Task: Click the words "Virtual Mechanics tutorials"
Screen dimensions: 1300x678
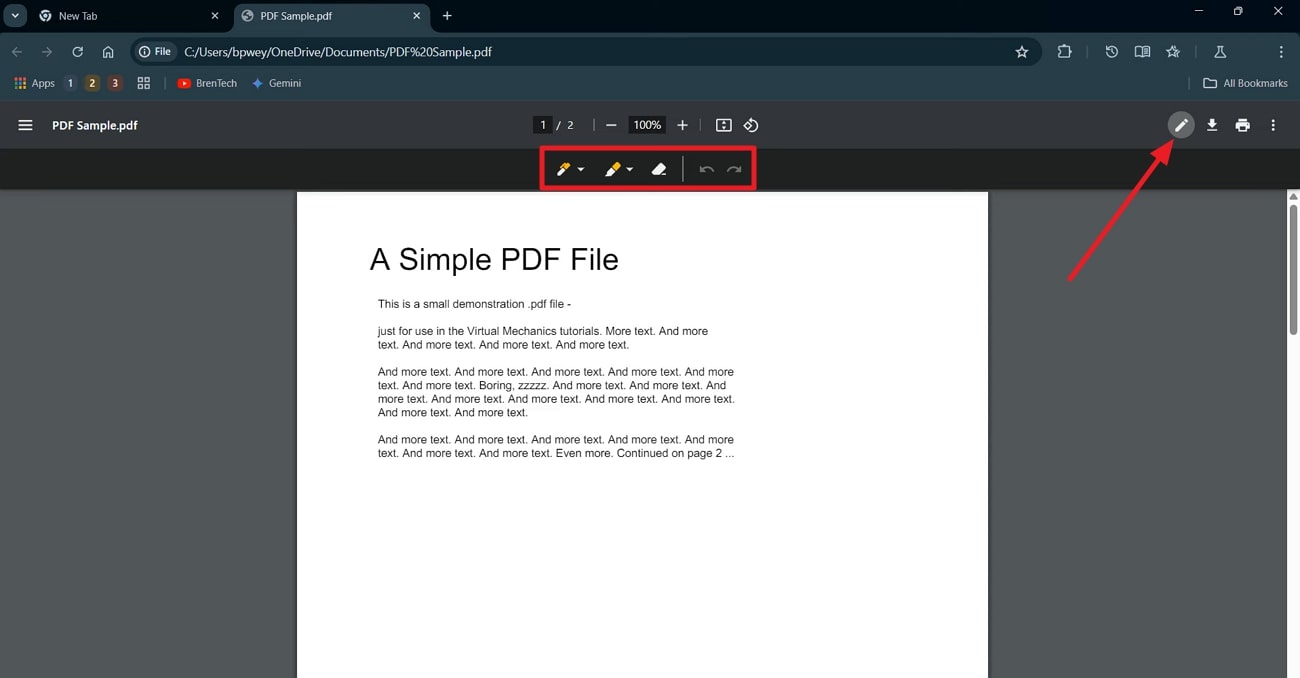Action: 533,331
